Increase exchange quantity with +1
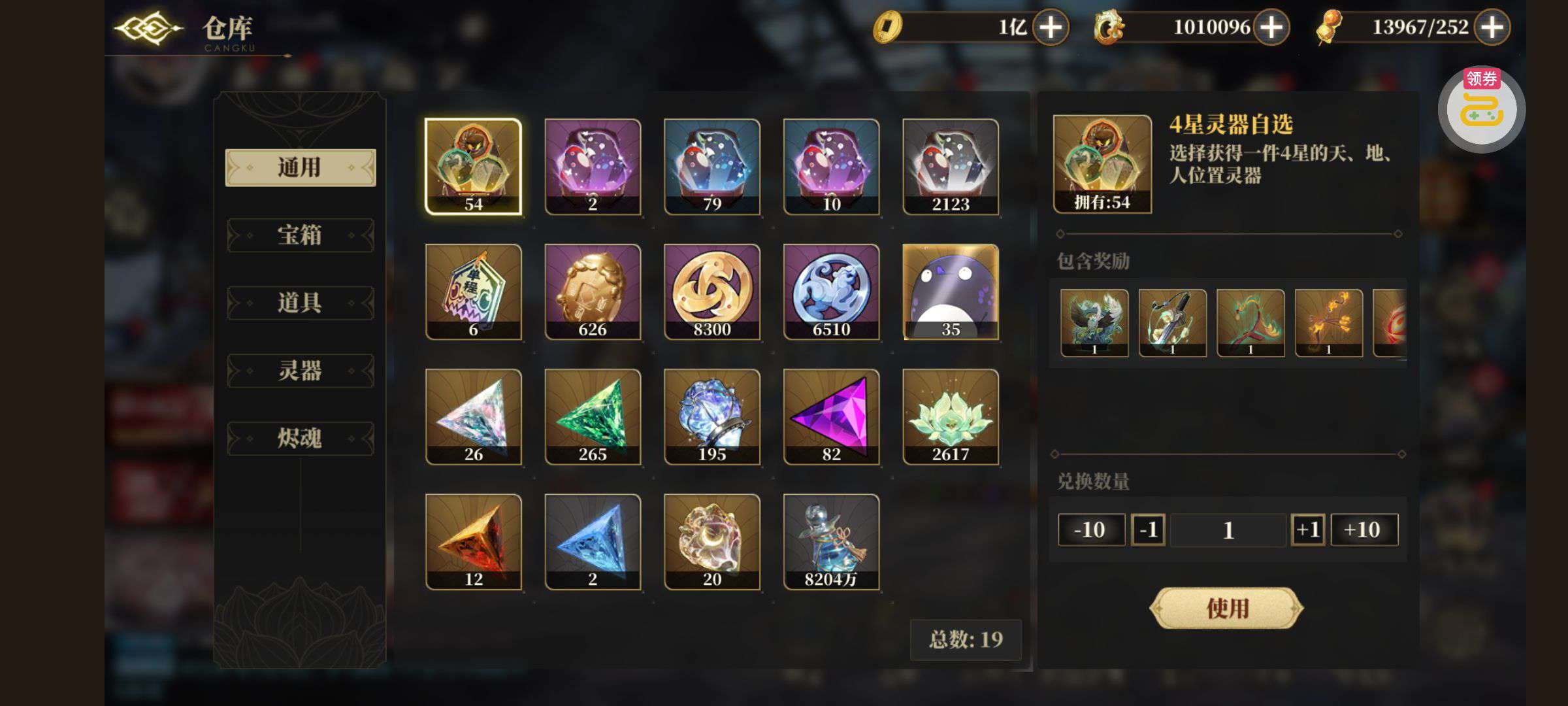1568x706 pixels. click(1308, 529)
